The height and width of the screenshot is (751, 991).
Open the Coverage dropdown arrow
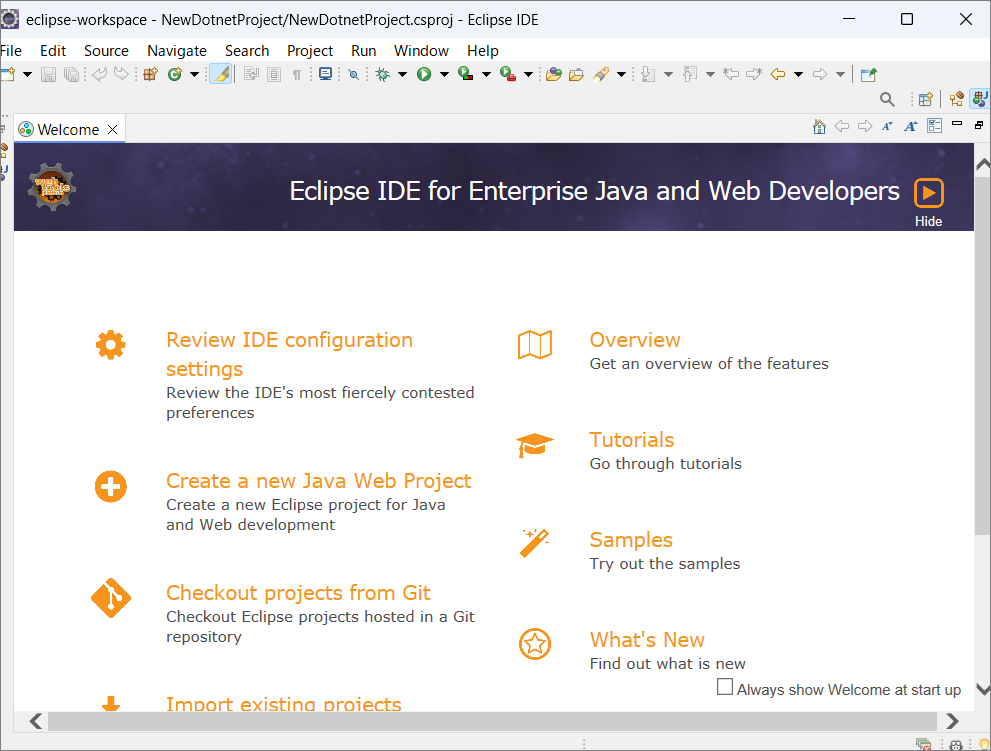coord(486,75)
